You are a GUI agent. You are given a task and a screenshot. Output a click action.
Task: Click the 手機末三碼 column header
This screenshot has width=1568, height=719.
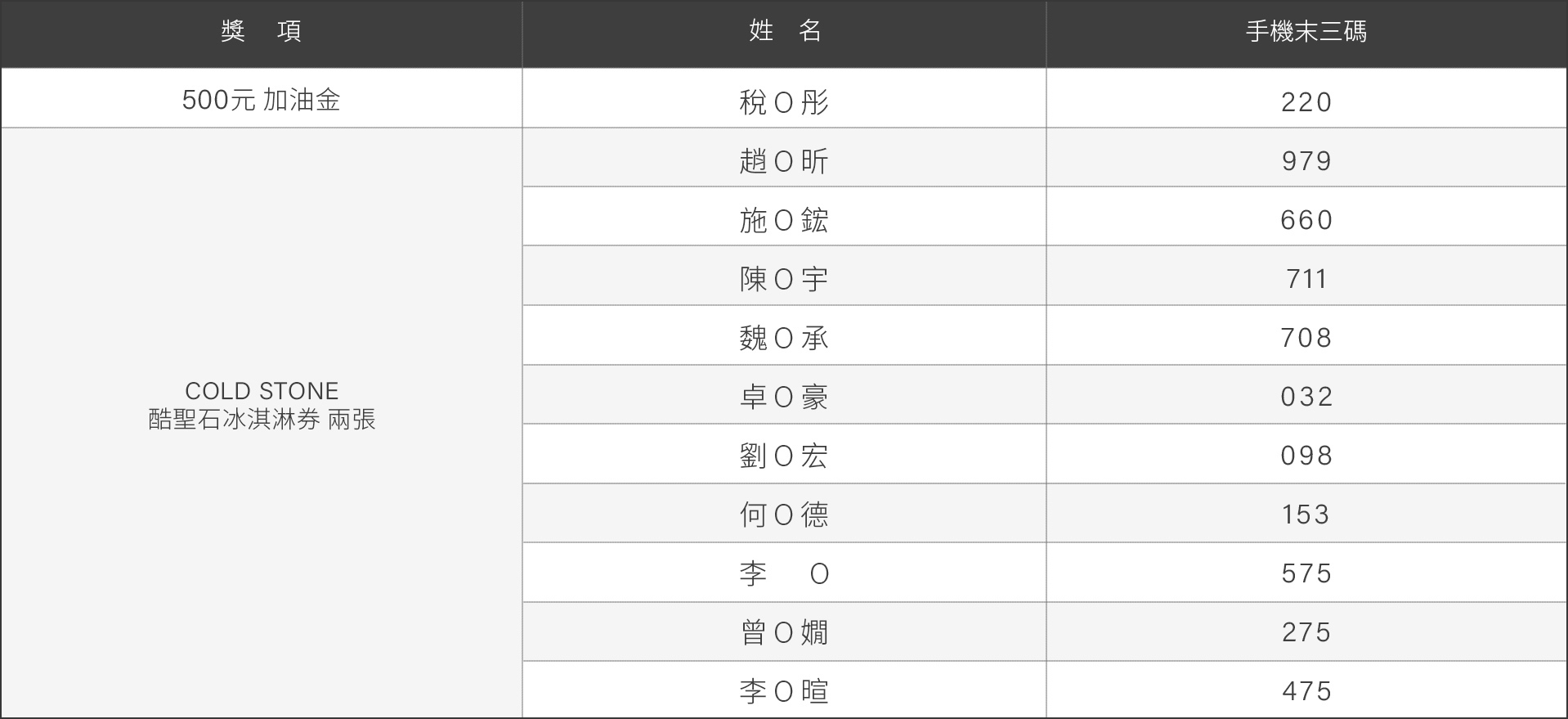1306,32
